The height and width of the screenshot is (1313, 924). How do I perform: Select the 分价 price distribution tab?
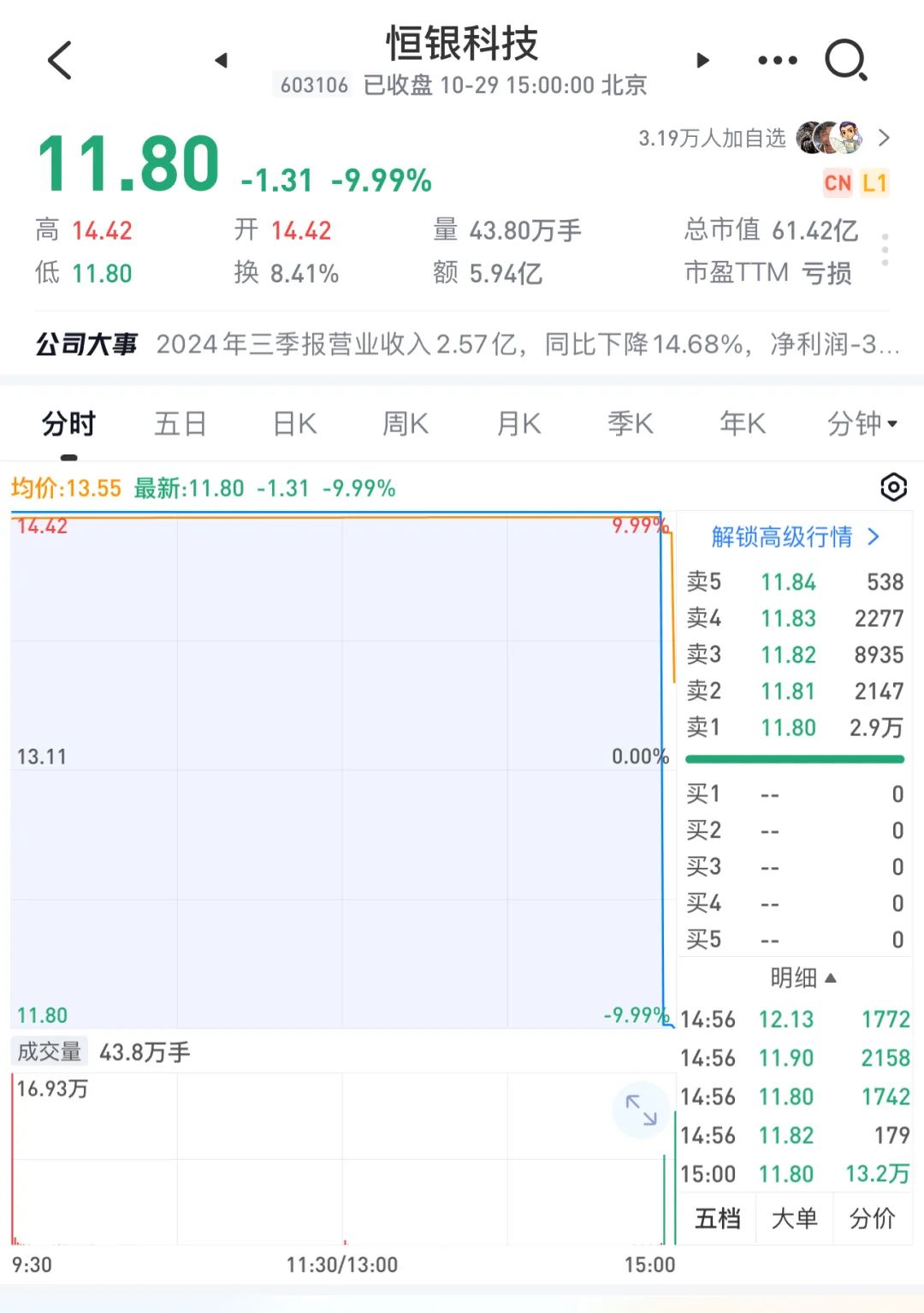pos(873,1218)
